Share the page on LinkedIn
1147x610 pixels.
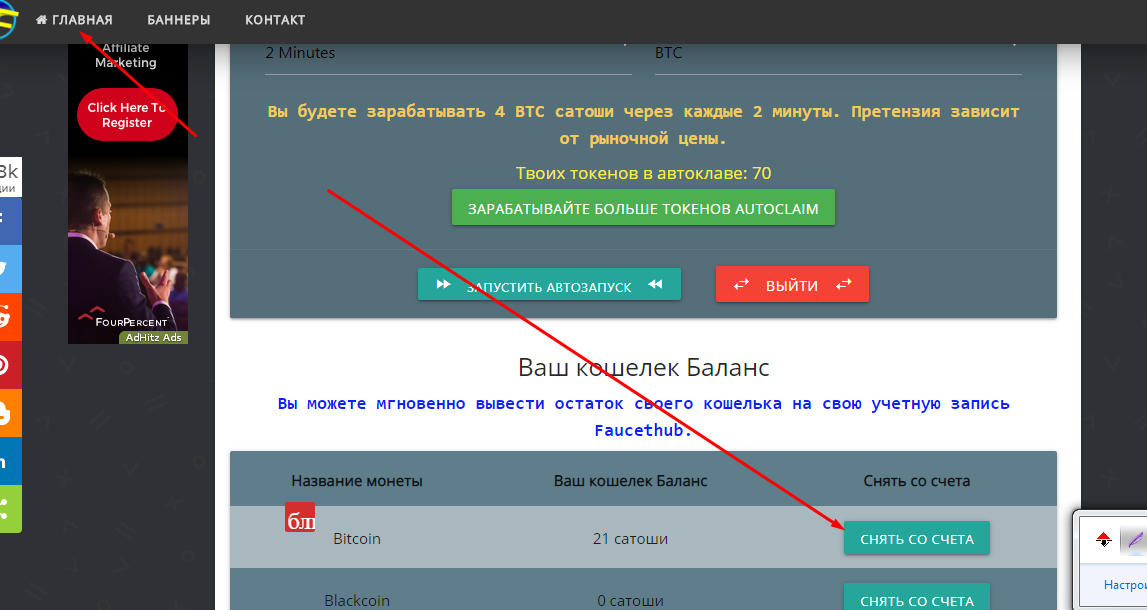tap(9, 461)
